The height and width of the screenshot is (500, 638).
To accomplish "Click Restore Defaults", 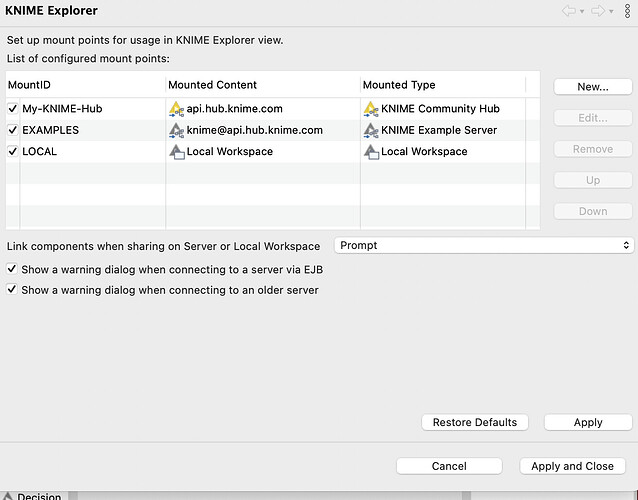I will coord(475,422).
